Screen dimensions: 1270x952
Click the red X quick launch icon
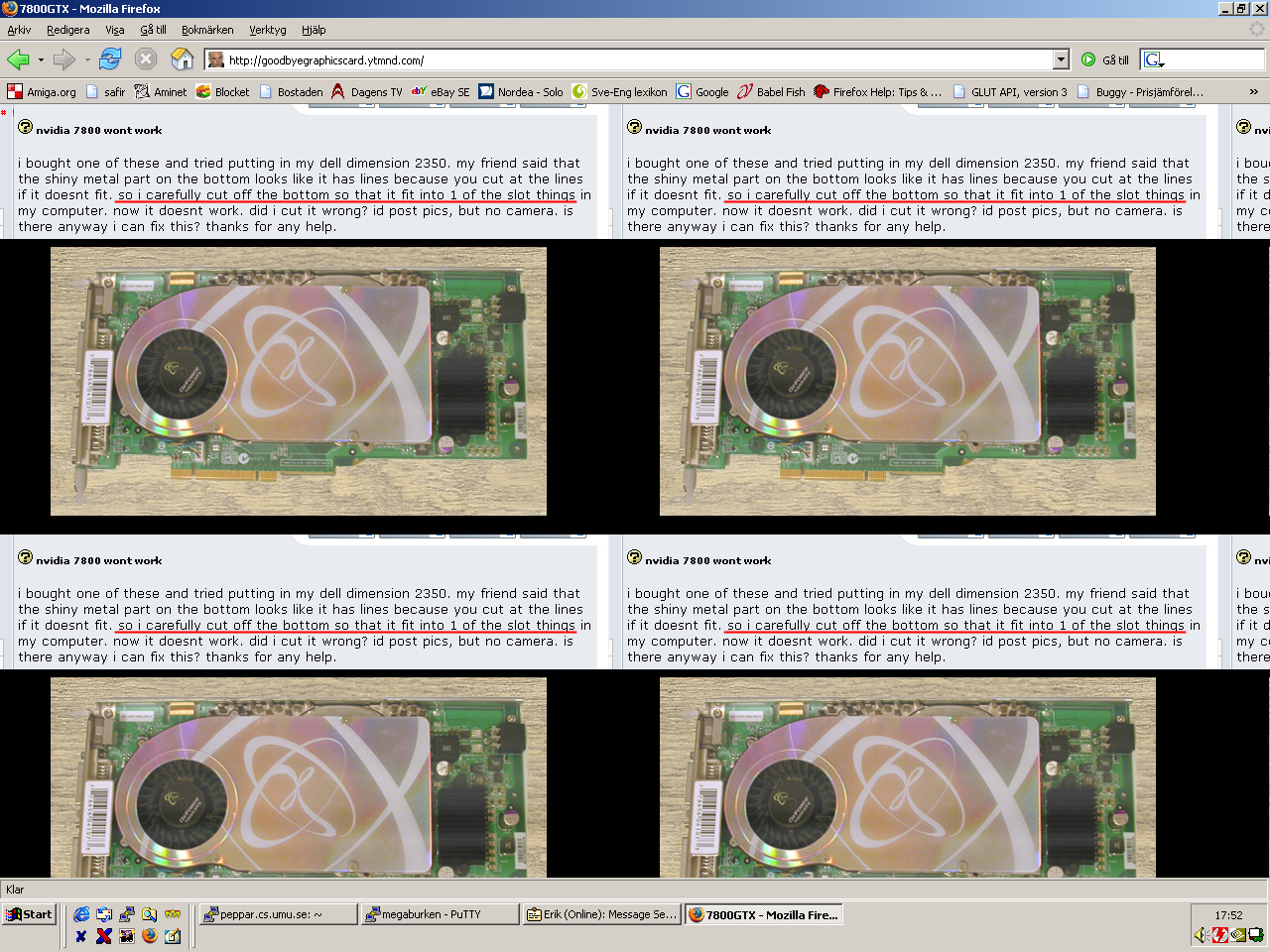click(103, 935)
